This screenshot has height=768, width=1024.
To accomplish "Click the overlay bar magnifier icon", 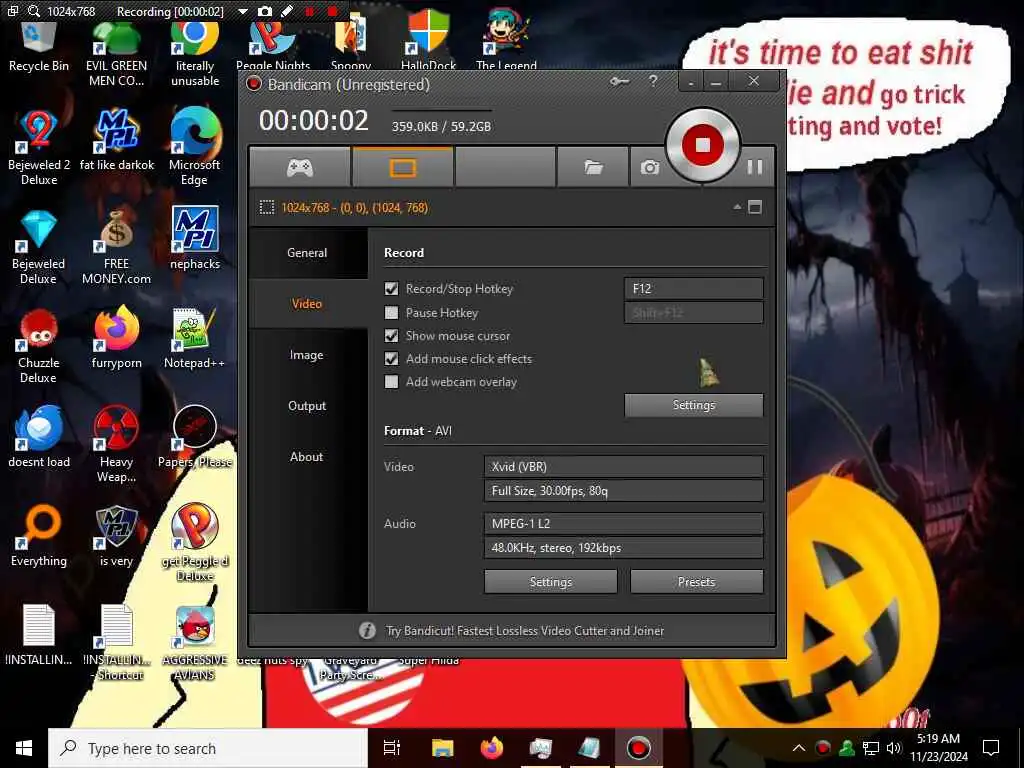I will point(34,11).
